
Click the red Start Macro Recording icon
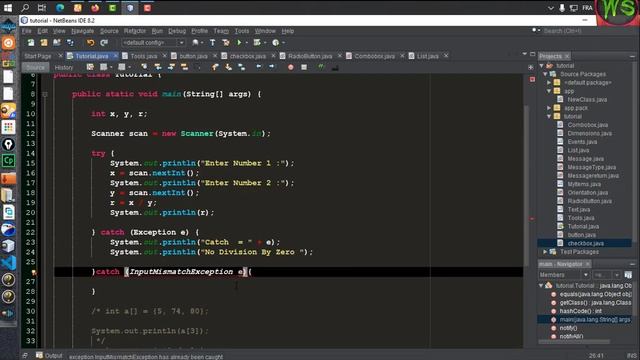[x=291, y=67]
